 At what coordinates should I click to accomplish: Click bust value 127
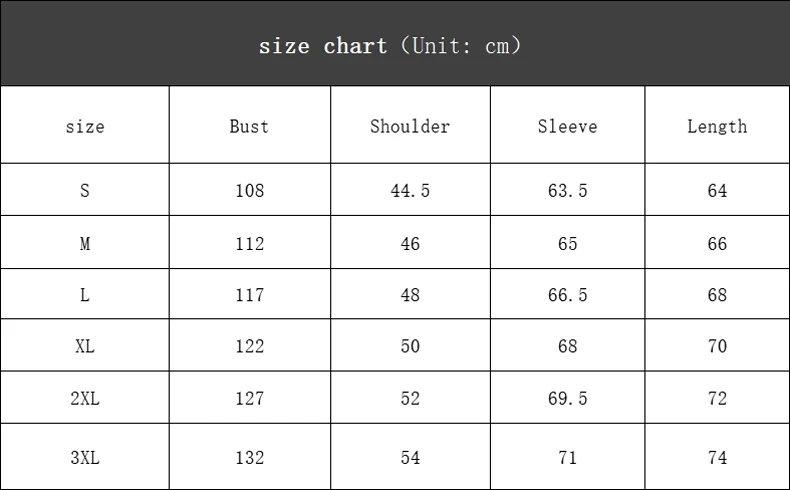click(x=249, y=398)
